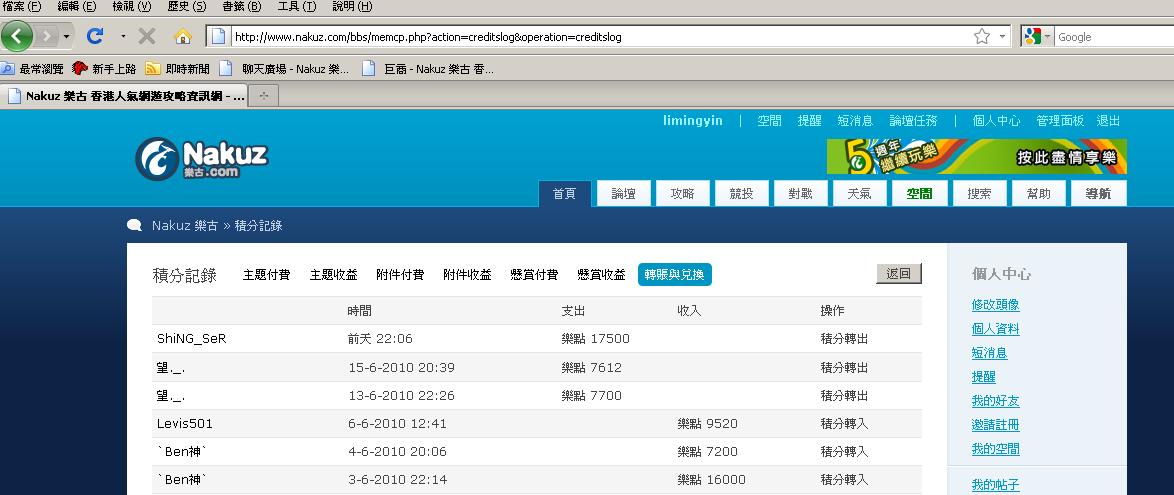Reload the page with the refresh icon

pyautogui.click(x=96, y=36)
